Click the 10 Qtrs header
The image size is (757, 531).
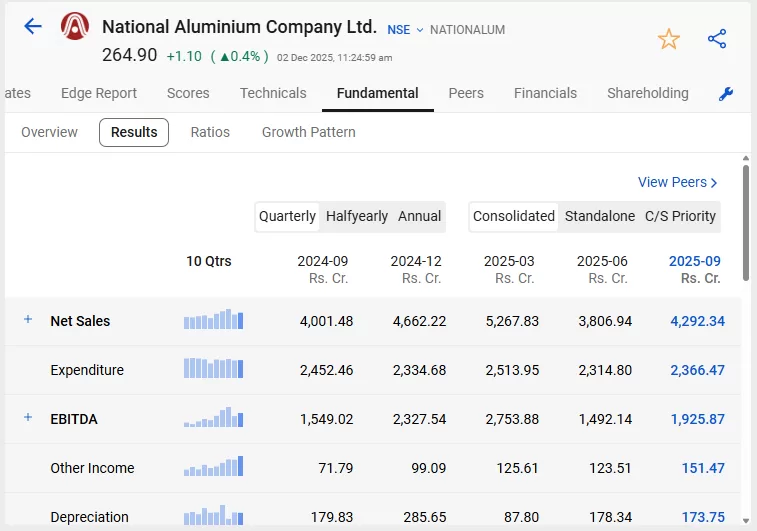pyautogui.click(x=209, y=261)
